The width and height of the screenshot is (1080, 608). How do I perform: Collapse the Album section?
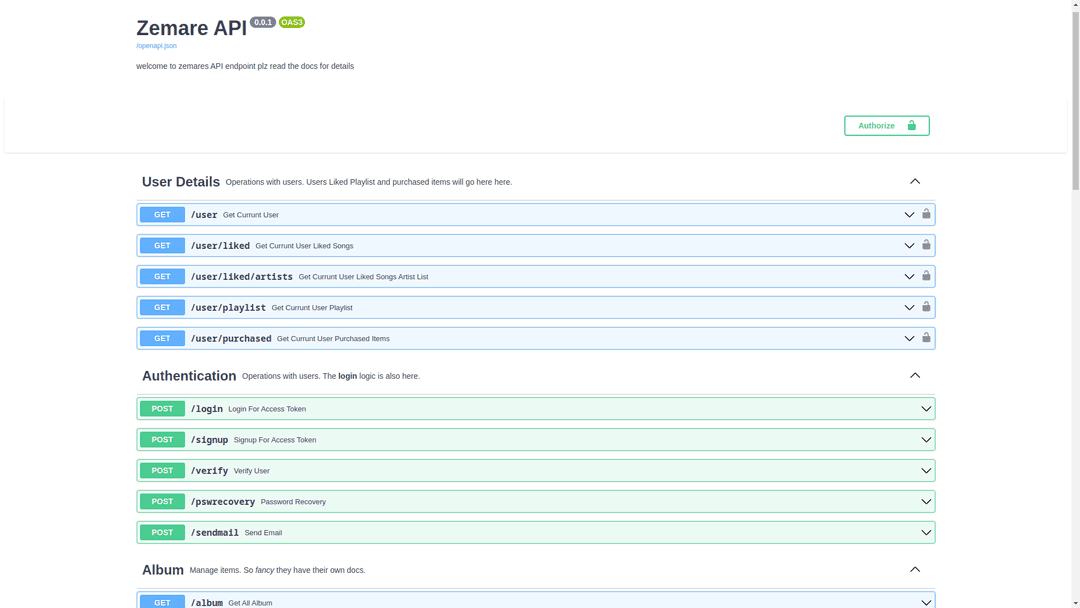click(914, 569)
